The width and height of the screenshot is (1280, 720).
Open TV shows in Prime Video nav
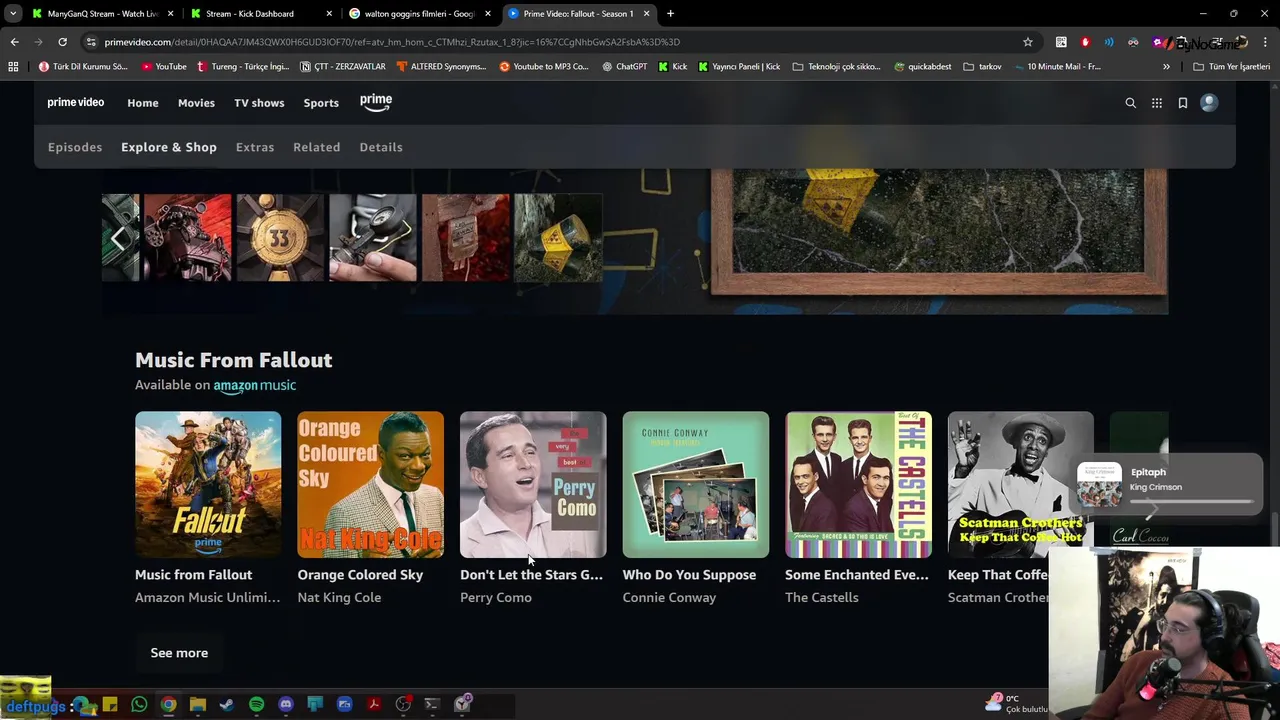[x=259, y=103]
